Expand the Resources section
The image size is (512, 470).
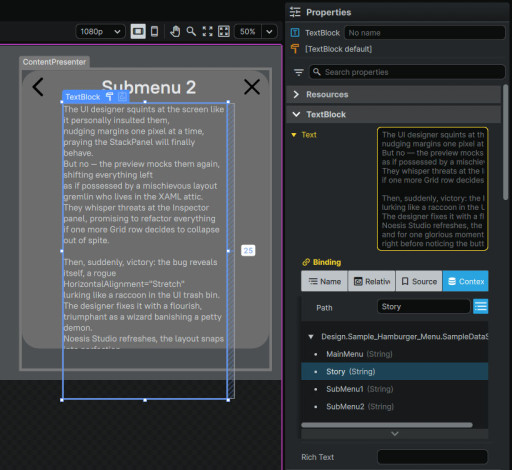(x=393, y=94)
